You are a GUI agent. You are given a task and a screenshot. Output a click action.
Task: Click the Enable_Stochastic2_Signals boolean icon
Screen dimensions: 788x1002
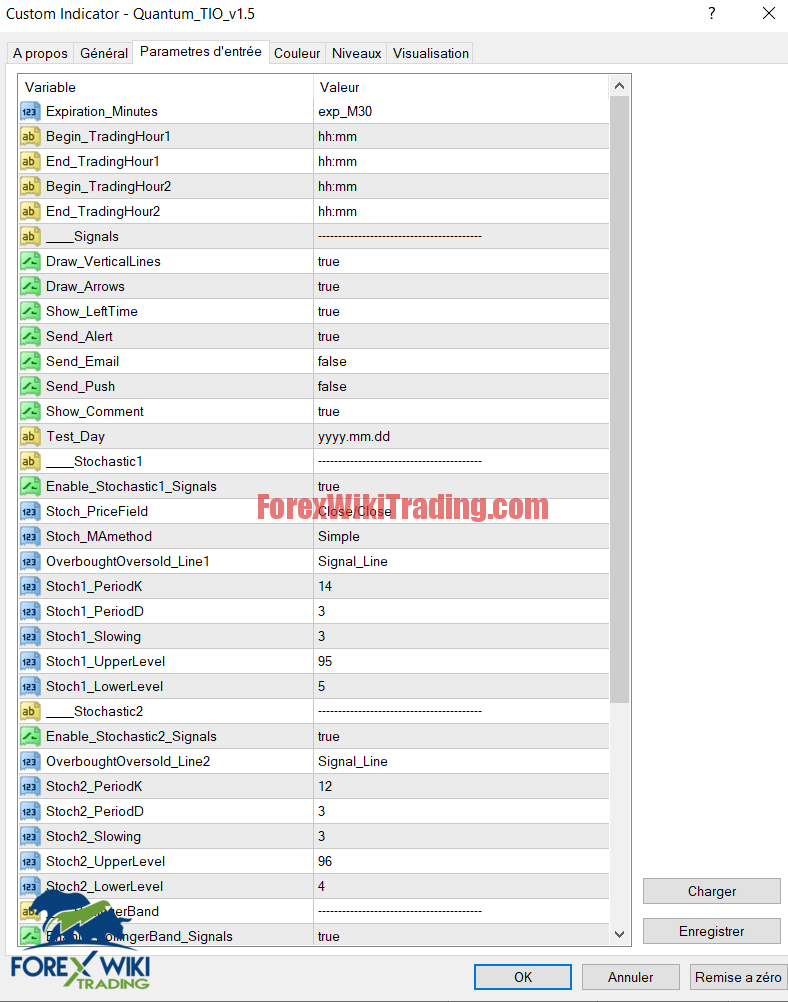30,736
